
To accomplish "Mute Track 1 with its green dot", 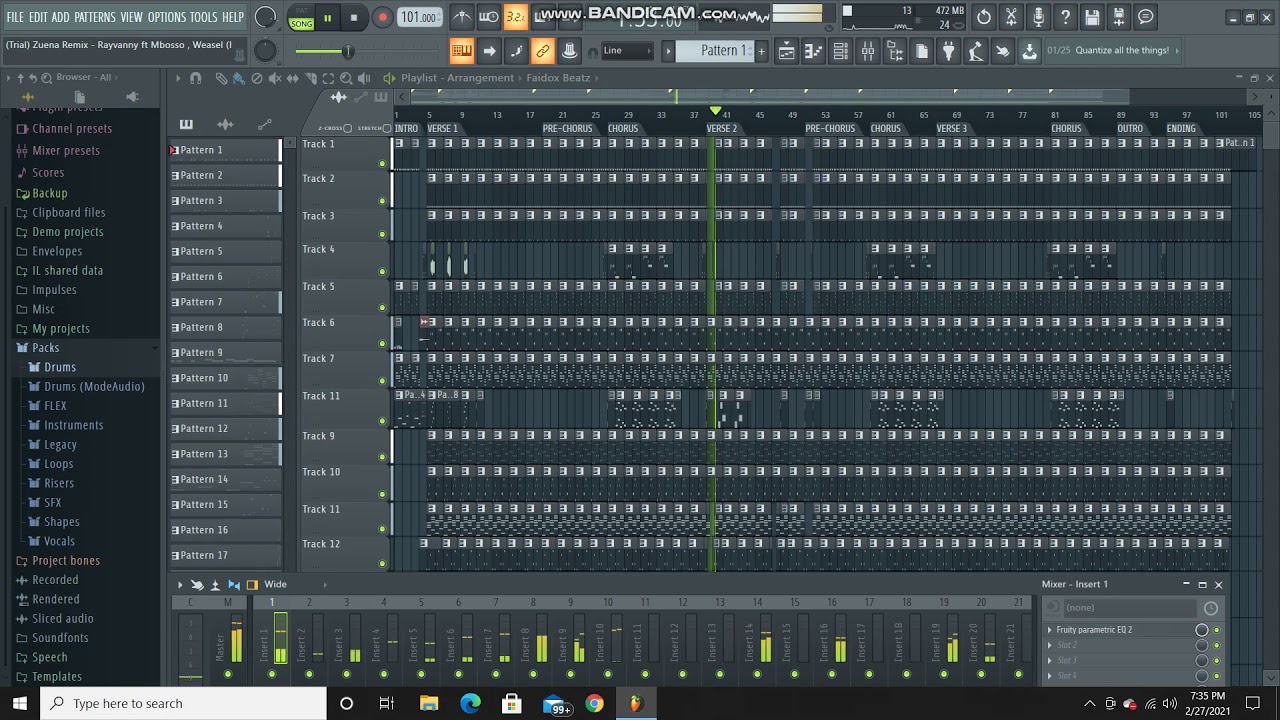I will point(382,163).
